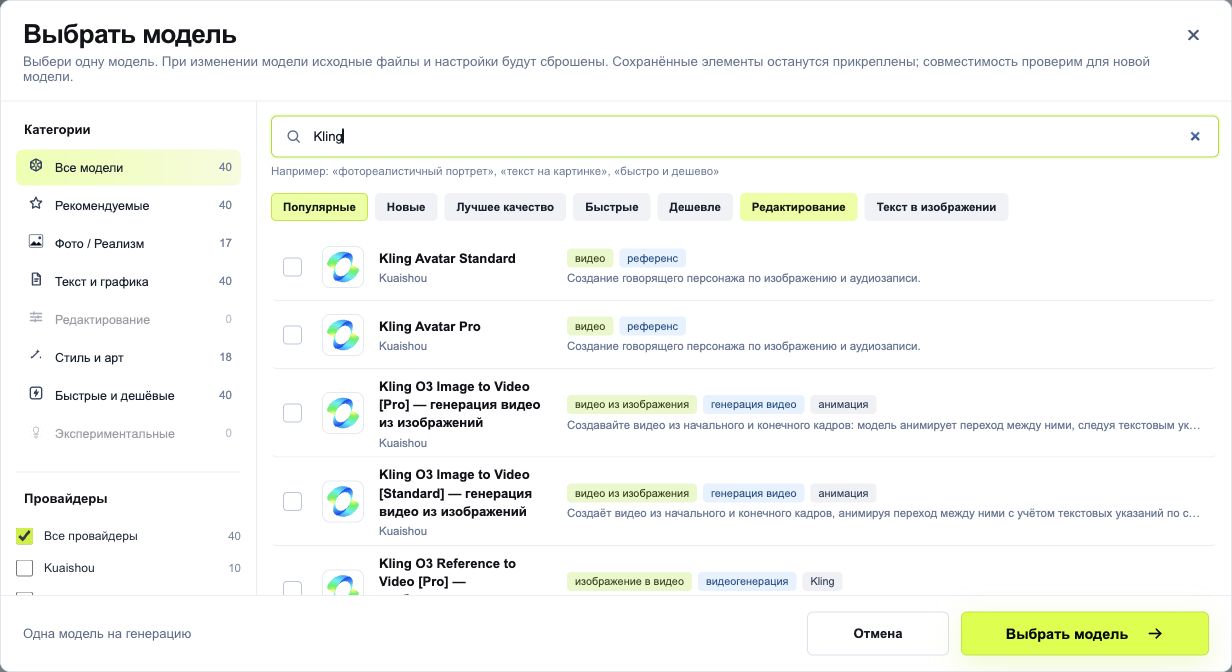Uncheck the Все провайдеры checkbox
The height and width of the screenshot is (672, 1232).
coord(25,536)
